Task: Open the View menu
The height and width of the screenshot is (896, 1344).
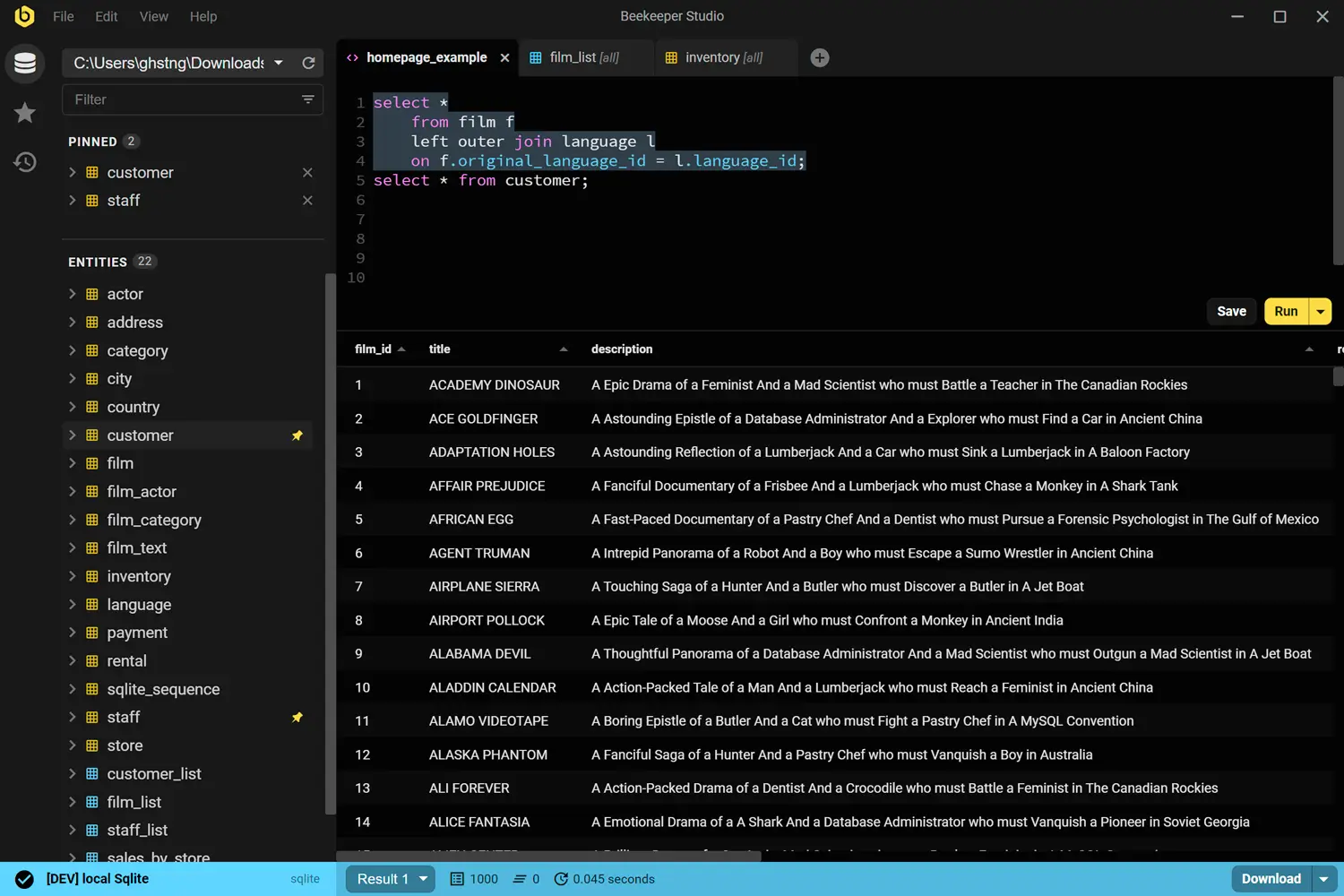Action: tap(153, 16)
